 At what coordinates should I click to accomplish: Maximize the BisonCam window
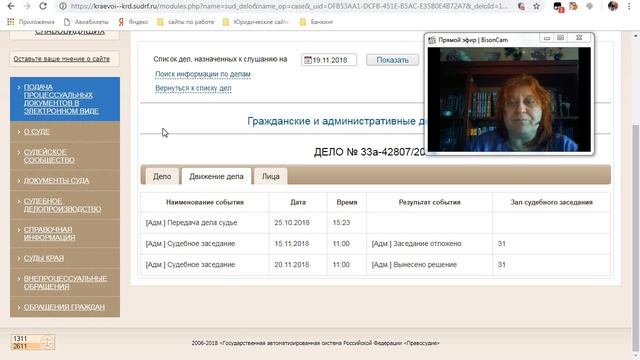(x=560, y=38)
